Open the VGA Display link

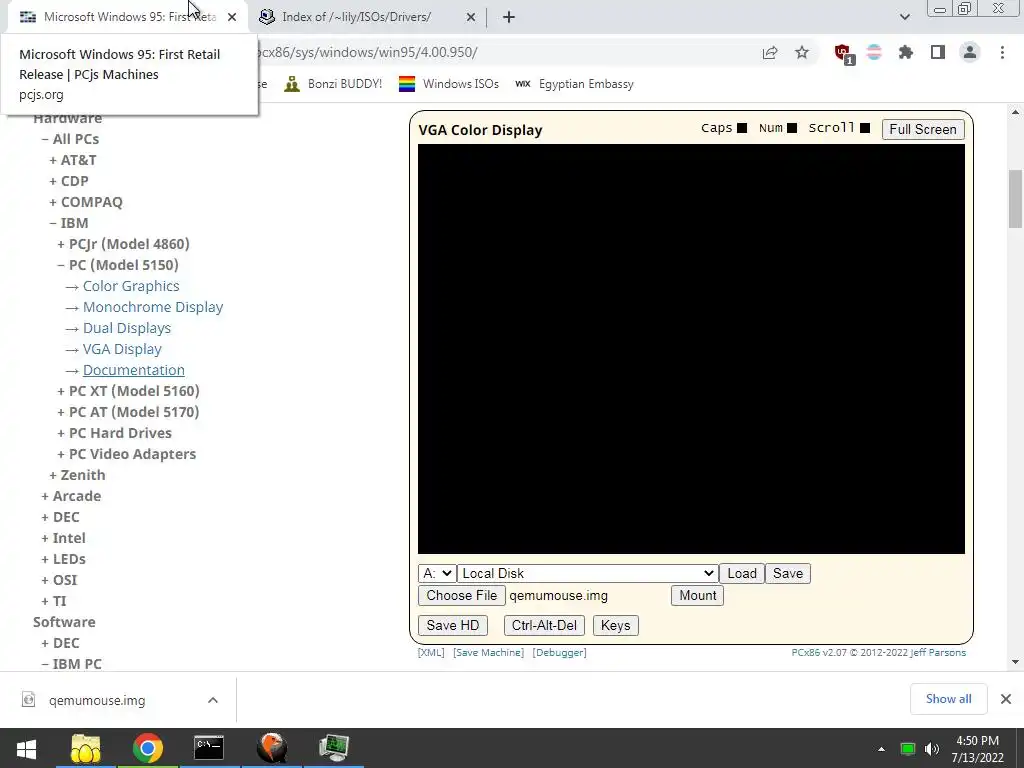point(122,349)
